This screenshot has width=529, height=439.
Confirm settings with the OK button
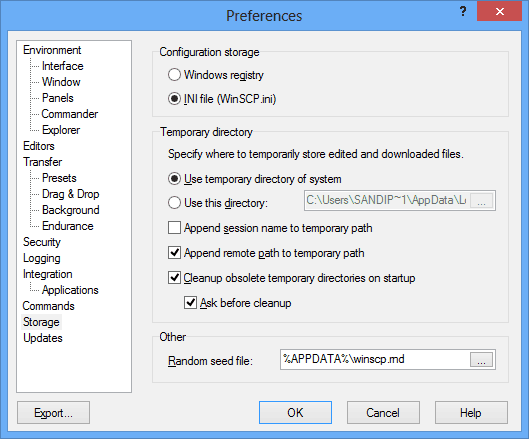pos(295,412)
